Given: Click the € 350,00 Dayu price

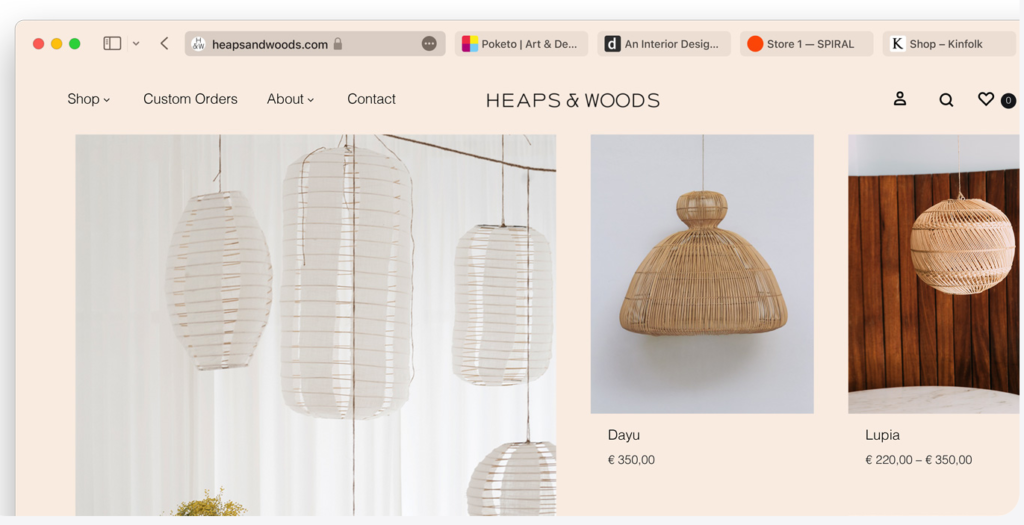Looking at the screenshot, I should pos(631,460).
